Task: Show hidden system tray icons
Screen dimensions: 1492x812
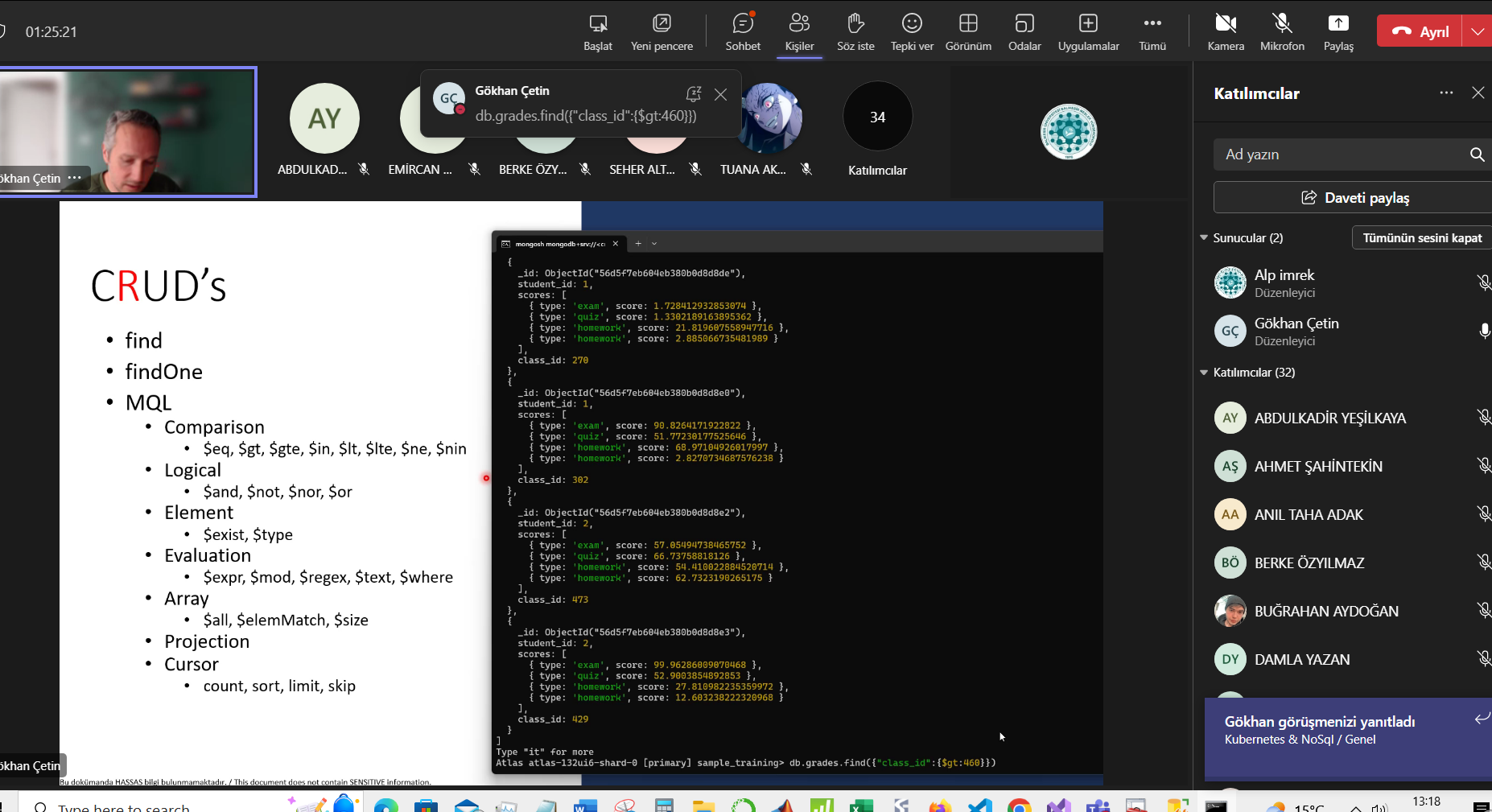Action: pyautogui.click(x=1356, y=807)
